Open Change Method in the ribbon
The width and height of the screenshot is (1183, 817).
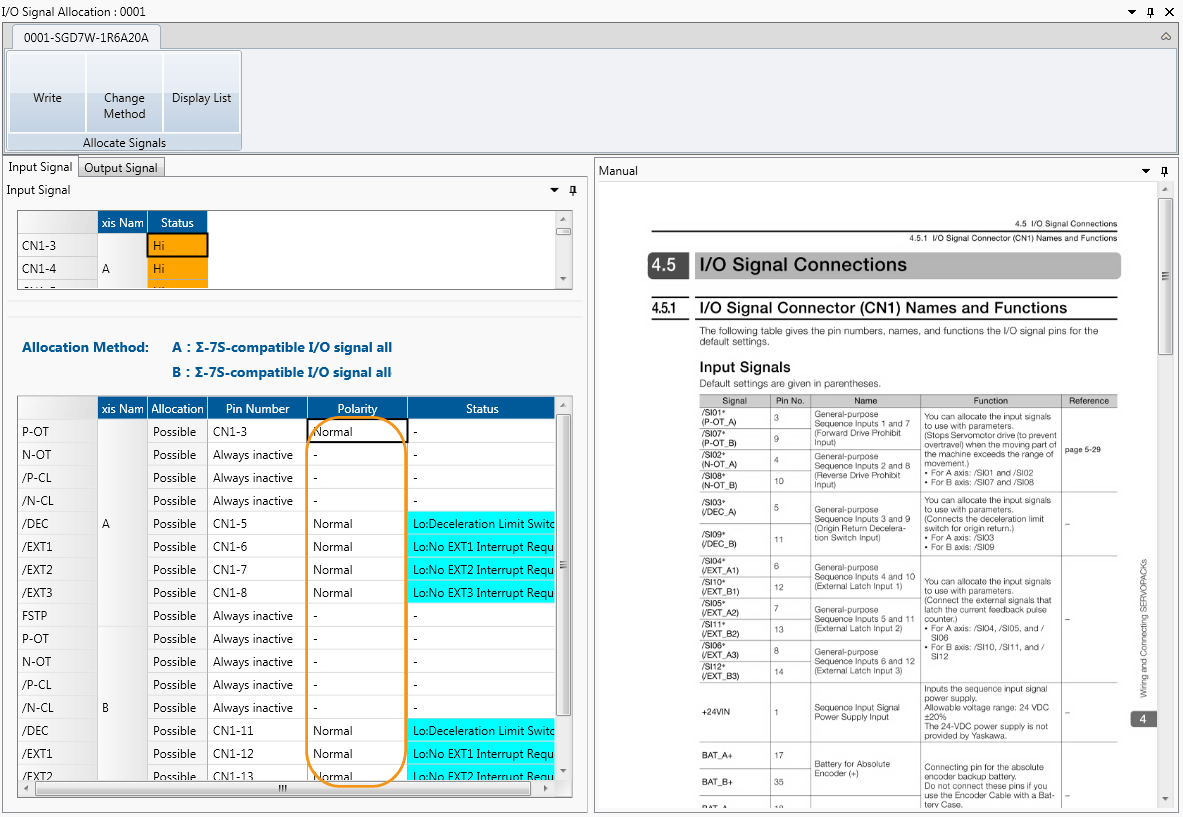124,105
